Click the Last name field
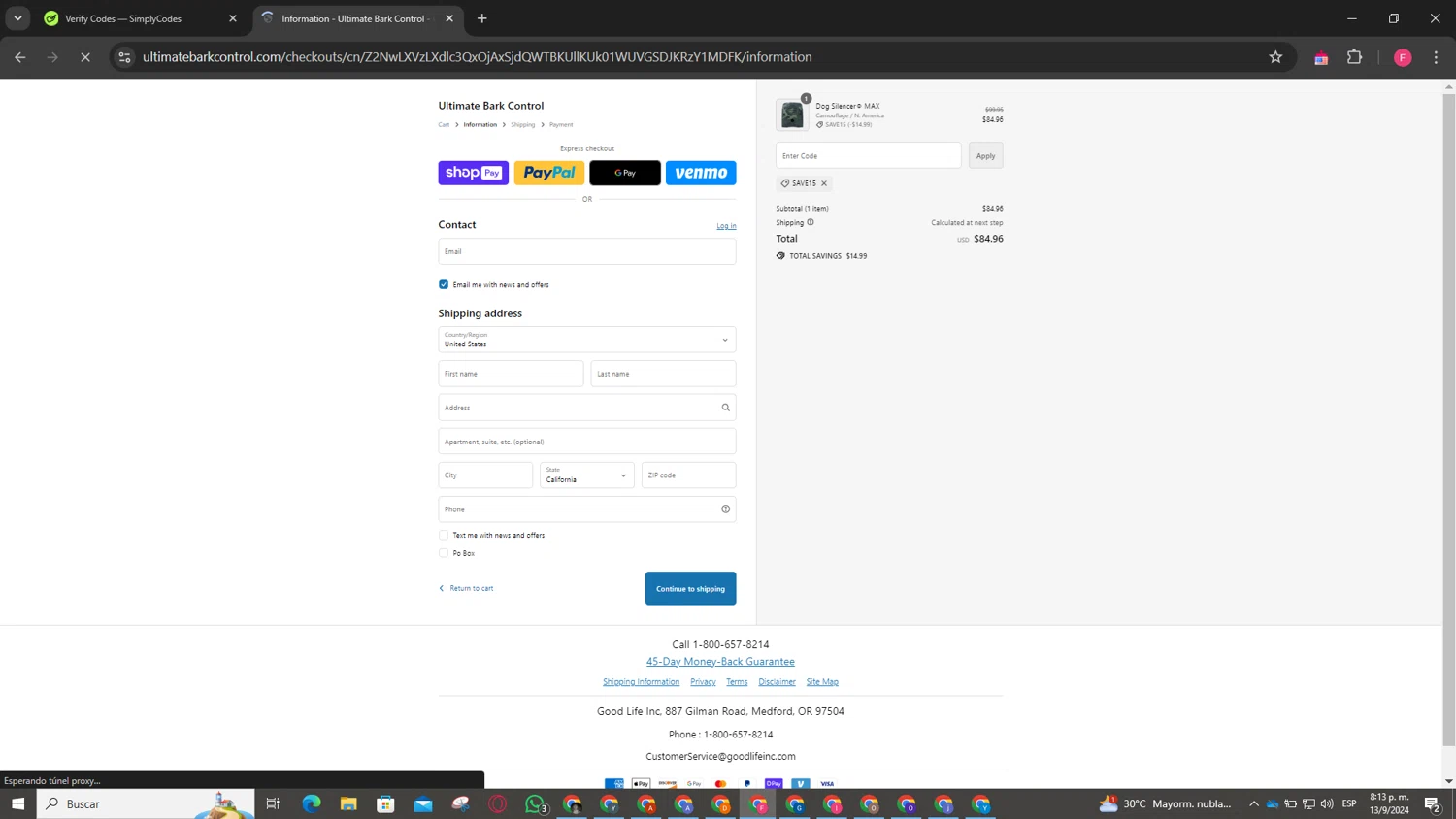 663,374
